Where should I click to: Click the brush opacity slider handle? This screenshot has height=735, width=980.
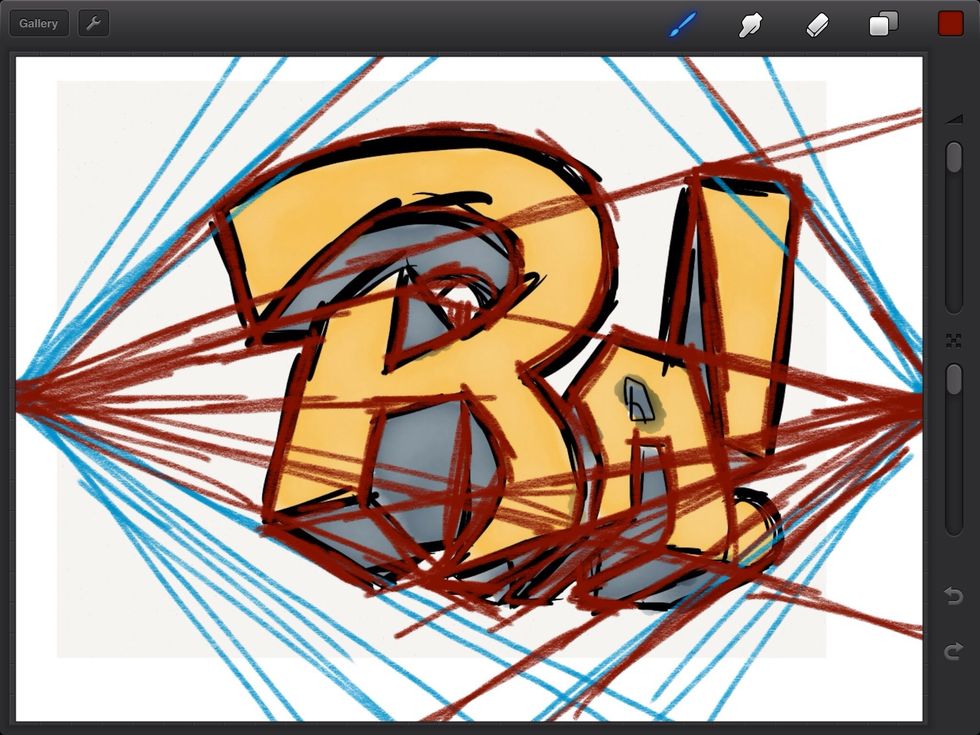(954, 378)
